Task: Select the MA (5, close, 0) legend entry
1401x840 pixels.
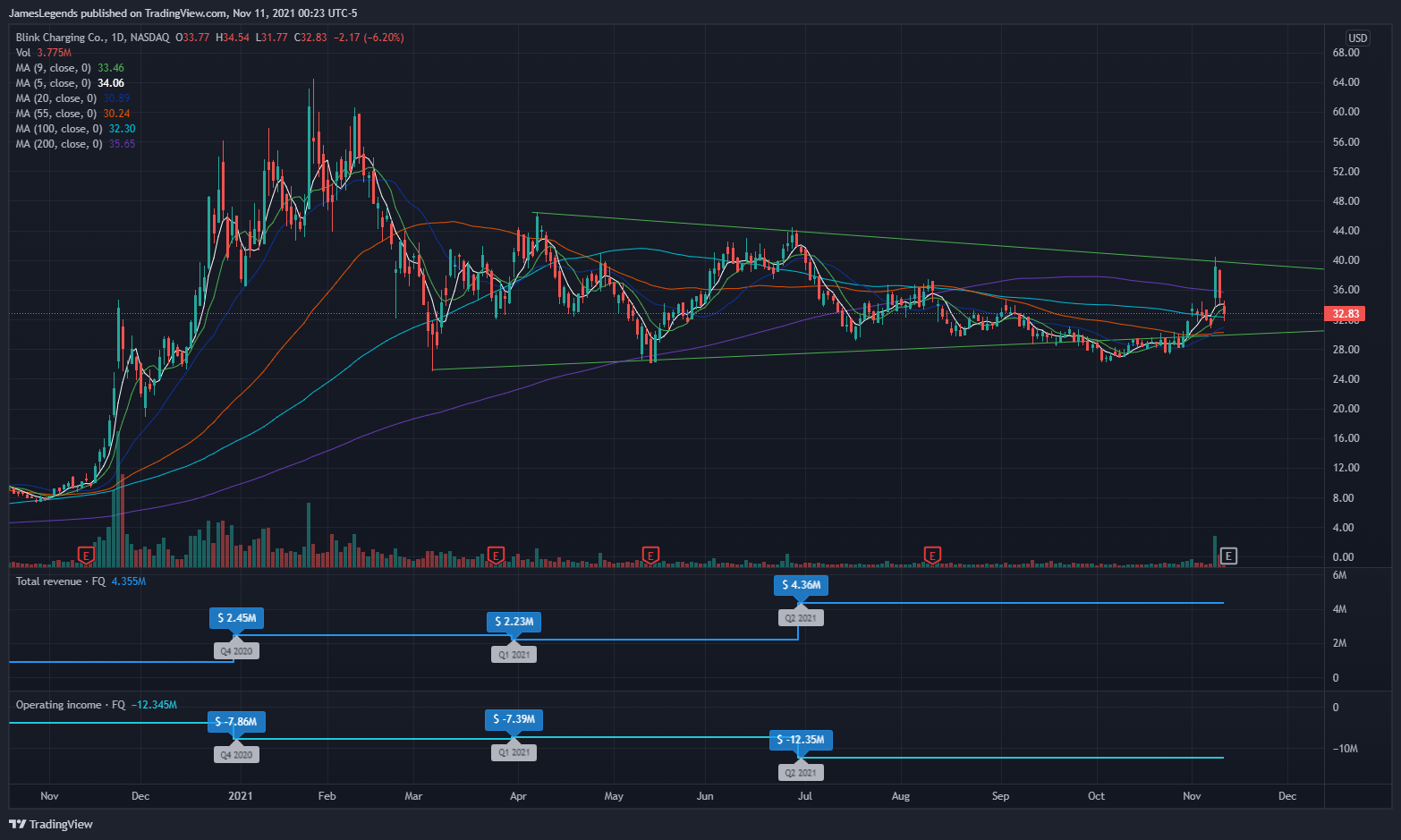Action: pos(70,83)
